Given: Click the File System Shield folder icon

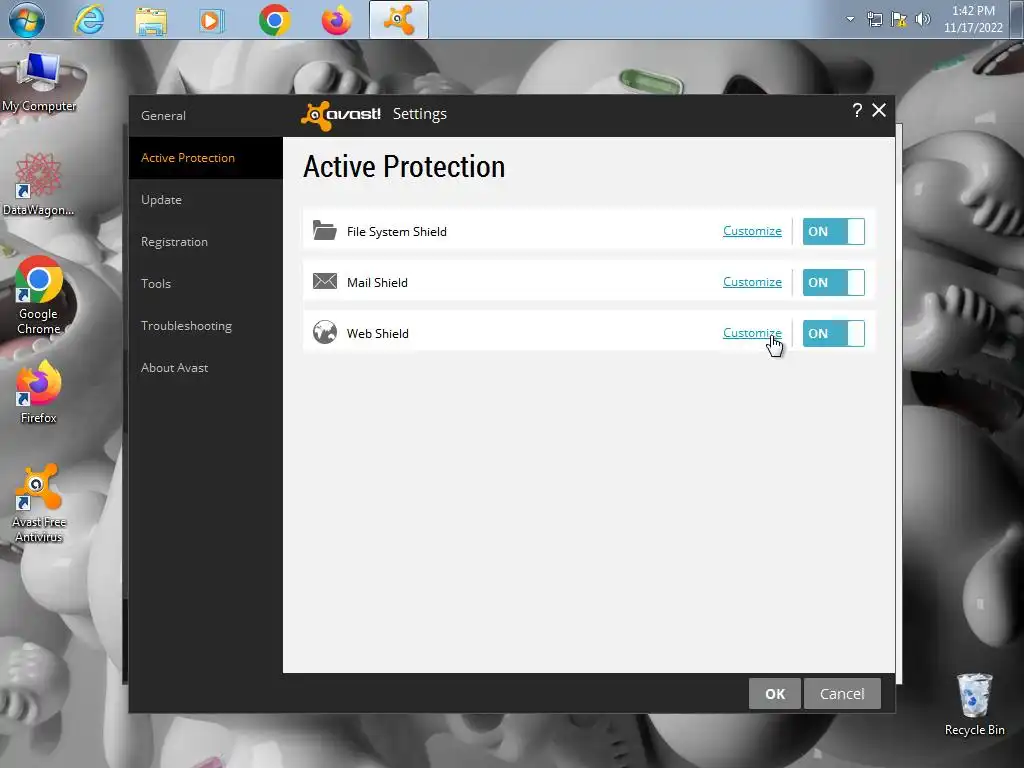Looking at the screenshot, I should click(325, 231).
